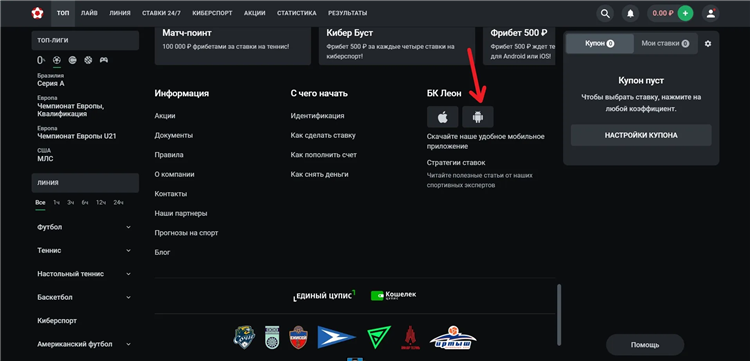Open the Помощь help button
This screenshot has height=361, width=750.
(645, 345)
